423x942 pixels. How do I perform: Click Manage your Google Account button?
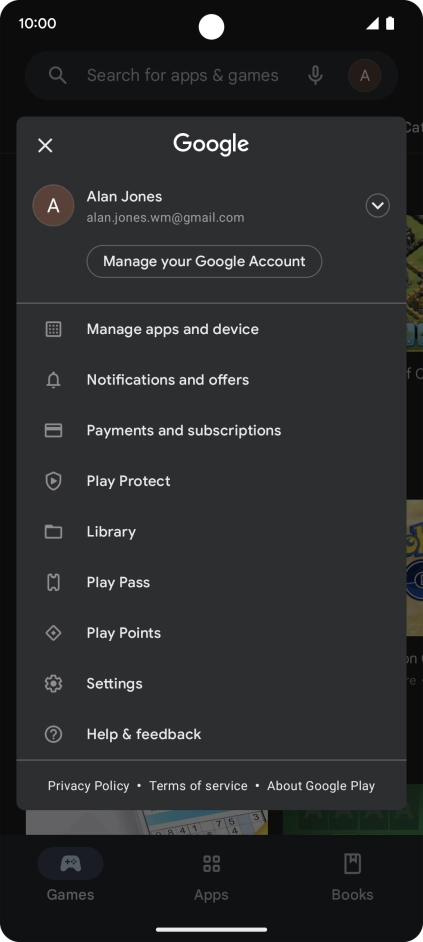pyautogui.click(x=204, y=261)
